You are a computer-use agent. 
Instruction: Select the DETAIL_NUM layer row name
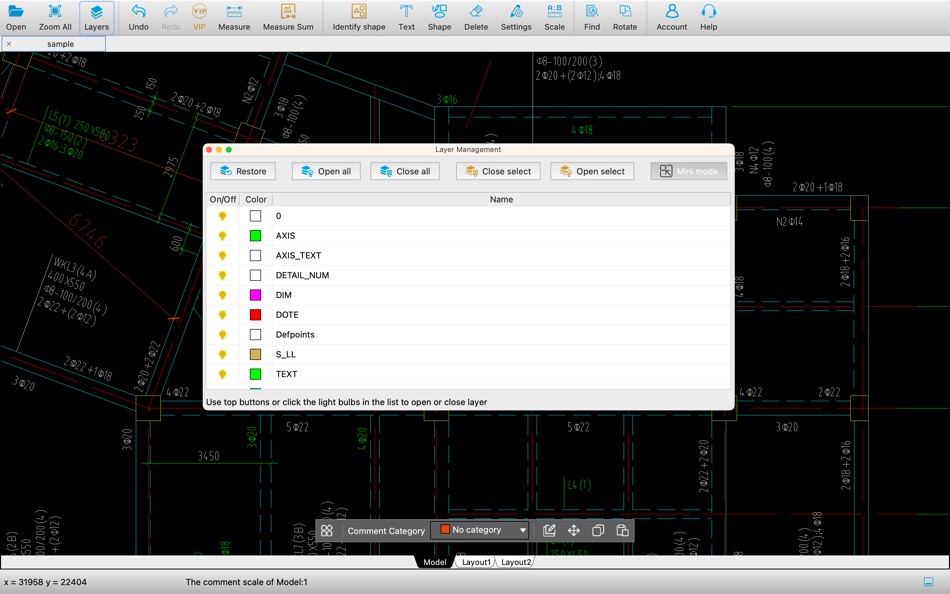(x=302, y=275)
